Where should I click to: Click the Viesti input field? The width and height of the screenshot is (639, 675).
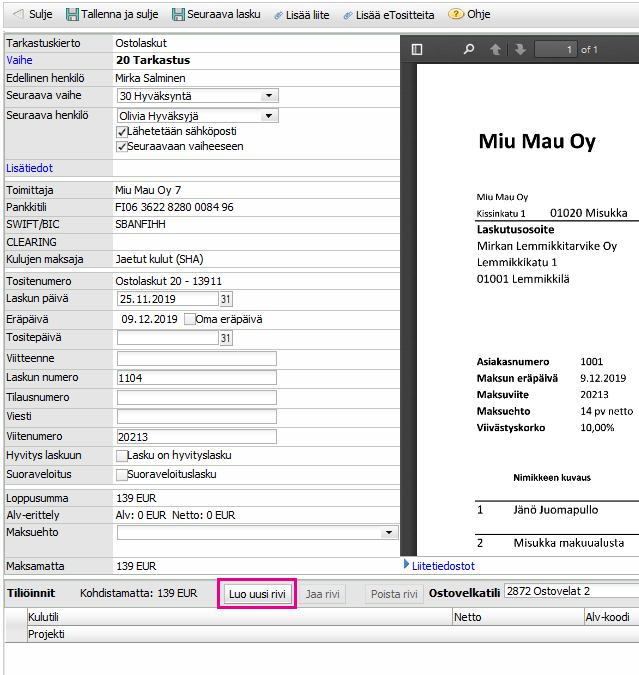point(197,417)
